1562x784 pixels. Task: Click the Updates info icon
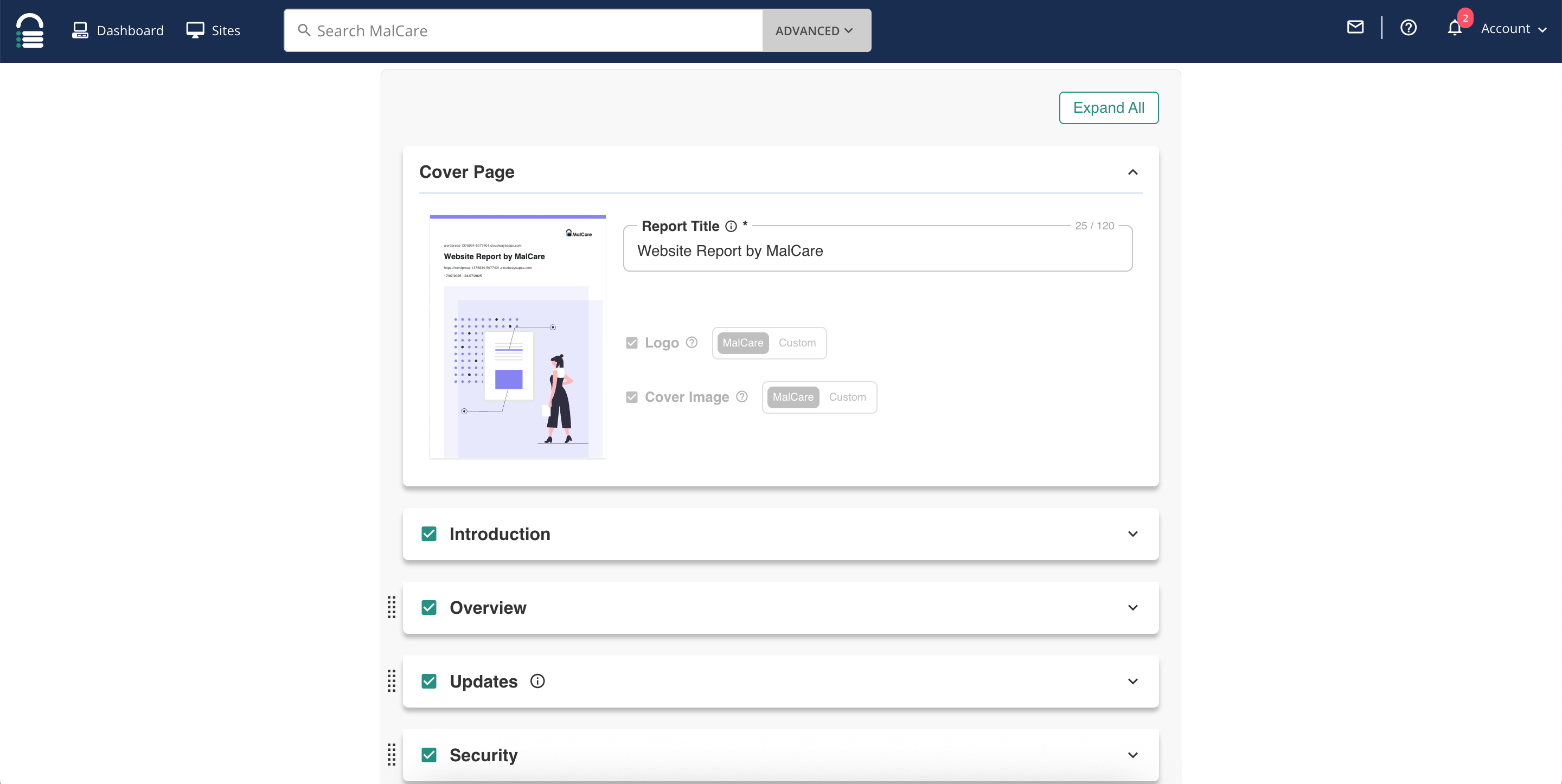click(537, 681)
